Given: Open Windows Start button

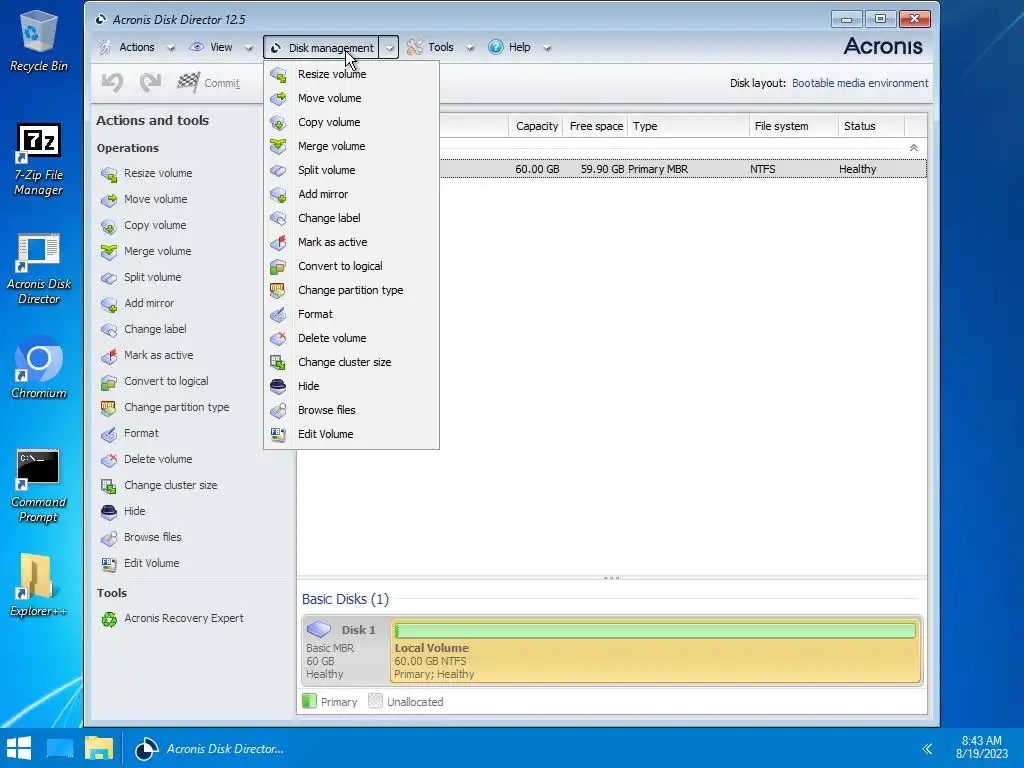Looking at the screenshot, I should click(19, 748).
